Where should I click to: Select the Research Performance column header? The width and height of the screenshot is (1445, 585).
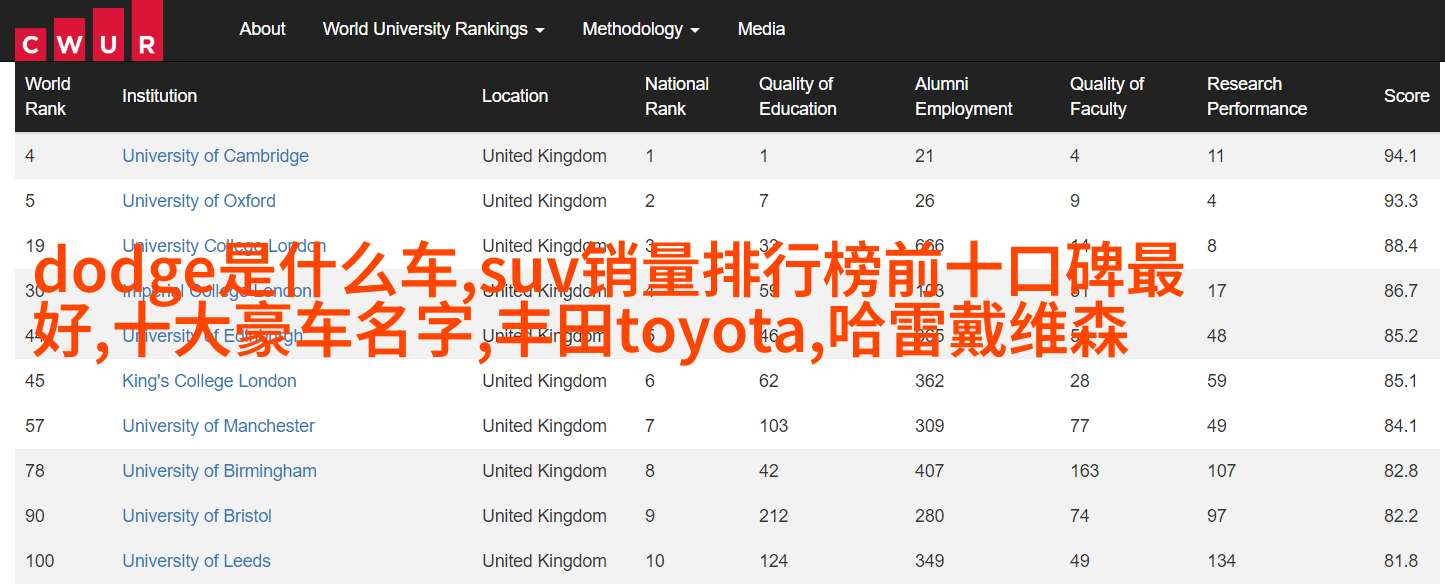coord(1257,96)
